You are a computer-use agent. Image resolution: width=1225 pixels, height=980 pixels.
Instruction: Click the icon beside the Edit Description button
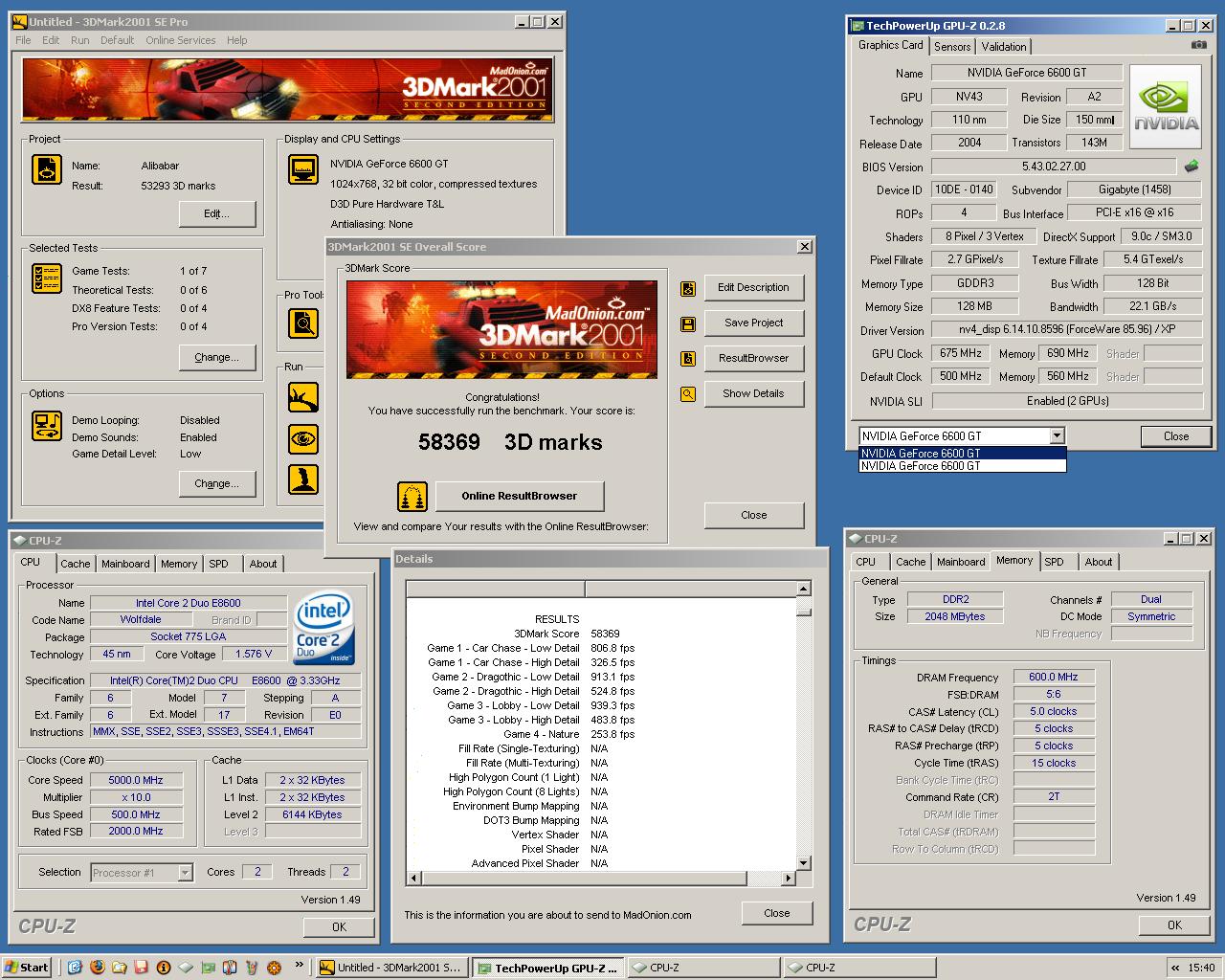point(687,288)
